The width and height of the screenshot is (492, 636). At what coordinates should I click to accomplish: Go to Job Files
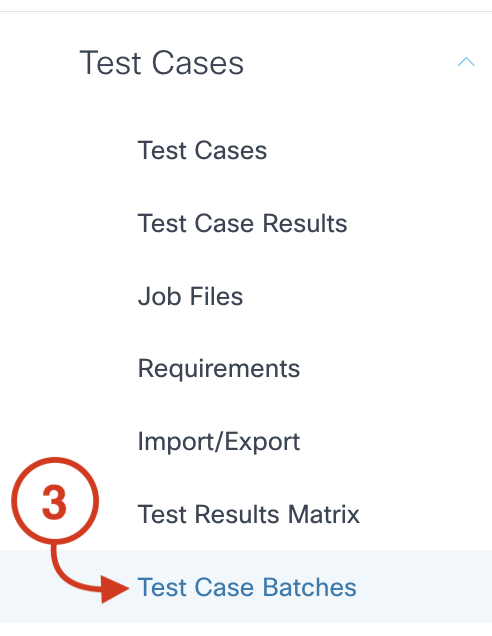pyautogui.click(x=190, y=296)
